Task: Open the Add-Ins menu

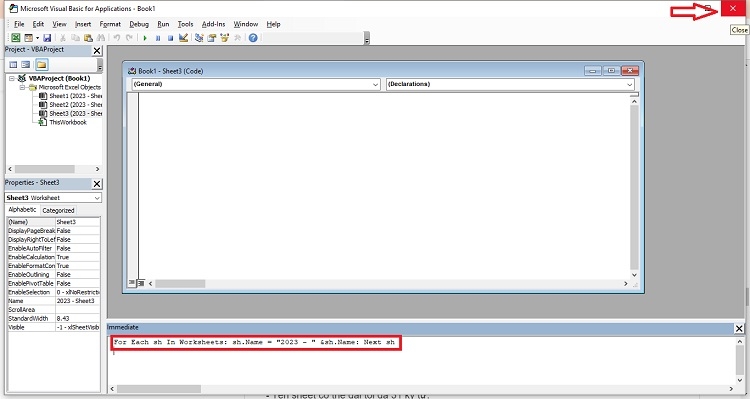Action: click(213, 24)
